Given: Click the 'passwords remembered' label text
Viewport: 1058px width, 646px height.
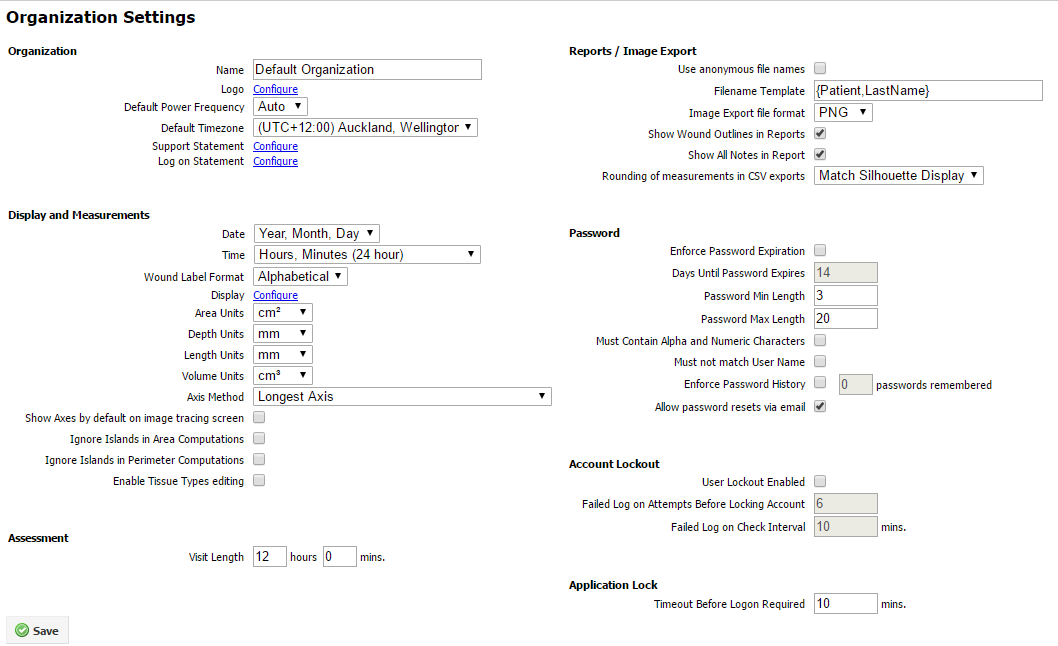Looking at the screenshot, I should pyautogui.click(x=934, y=385).
